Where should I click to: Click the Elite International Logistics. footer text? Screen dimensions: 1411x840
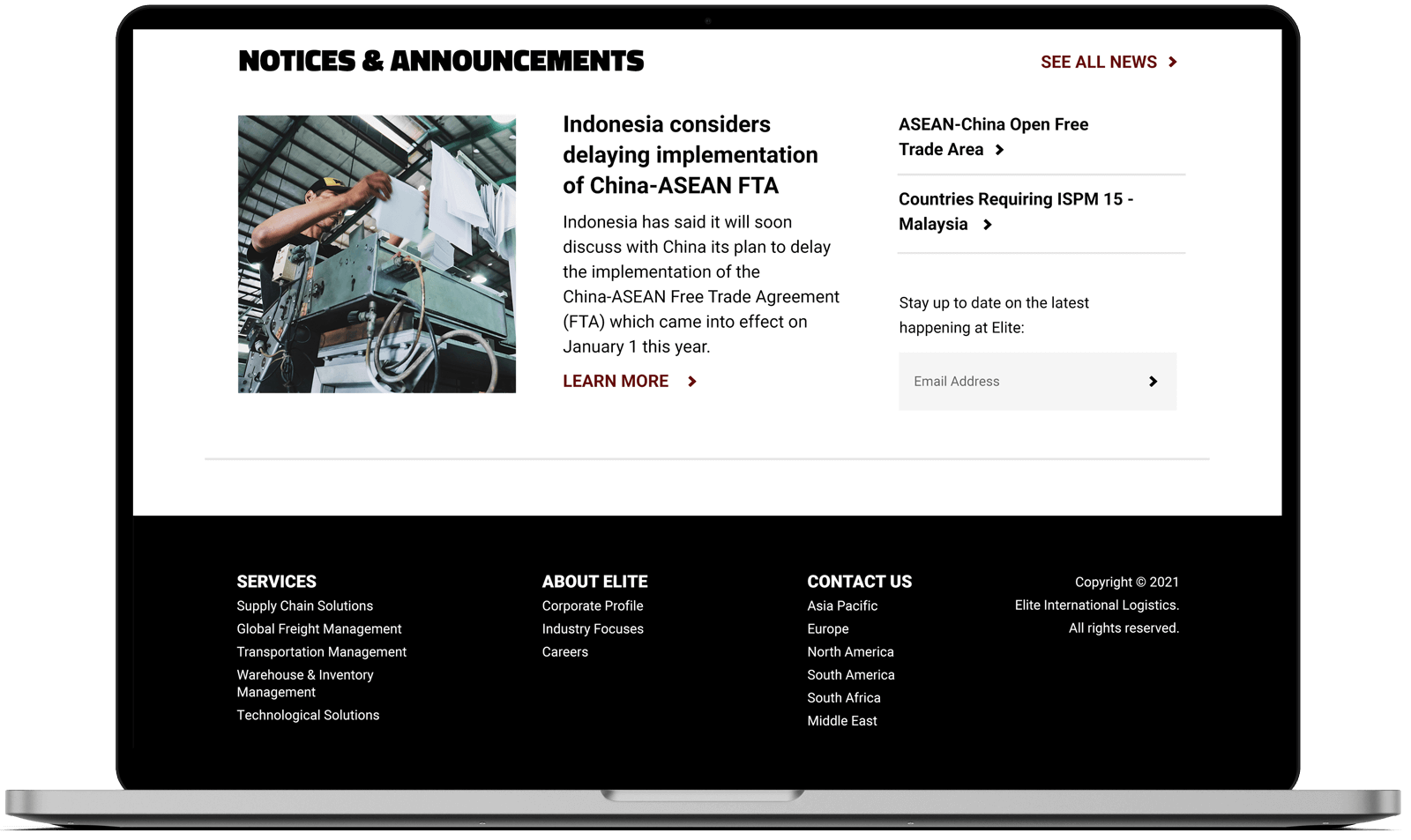click(1097, 606)
